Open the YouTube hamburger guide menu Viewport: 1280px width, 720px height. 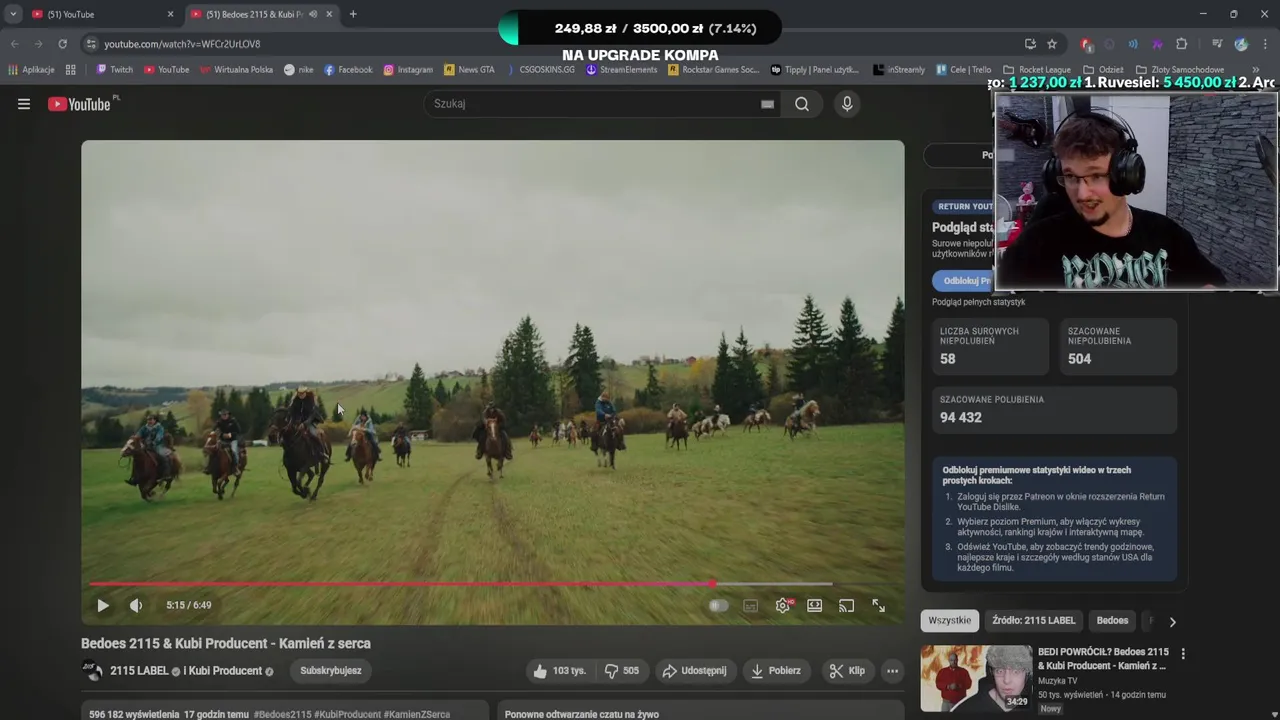(24, 104)
